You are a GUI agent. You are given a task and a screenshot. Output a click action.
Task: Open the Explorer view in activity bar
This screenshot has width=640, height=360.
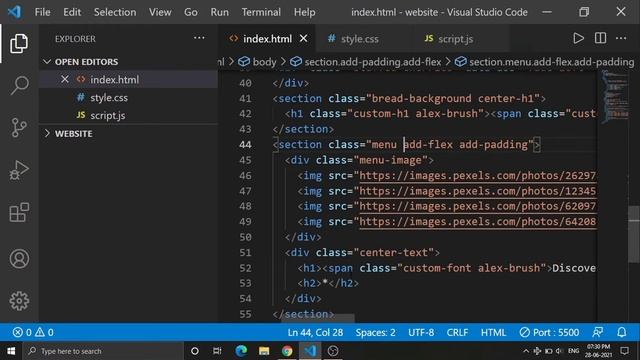(x=19, y=43)
